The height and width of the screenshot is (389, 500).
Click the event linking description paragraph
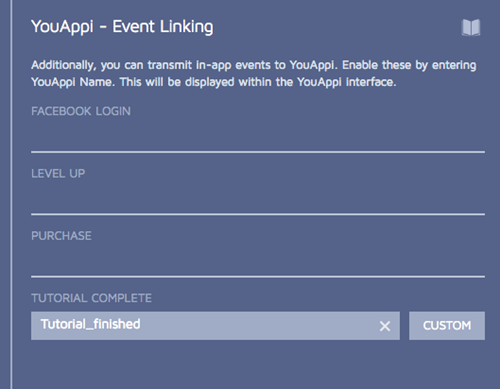pyautogui.click(x=253, y=73)
